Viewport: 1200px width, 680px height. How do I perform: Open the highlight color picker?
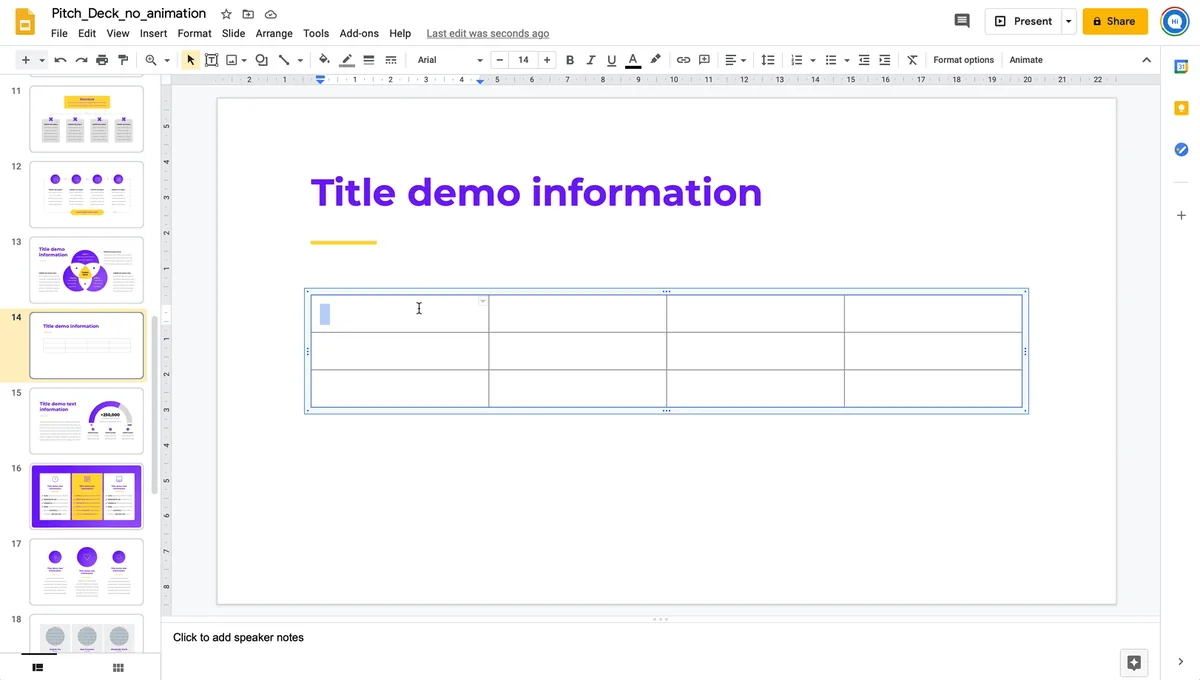(655, 60)
